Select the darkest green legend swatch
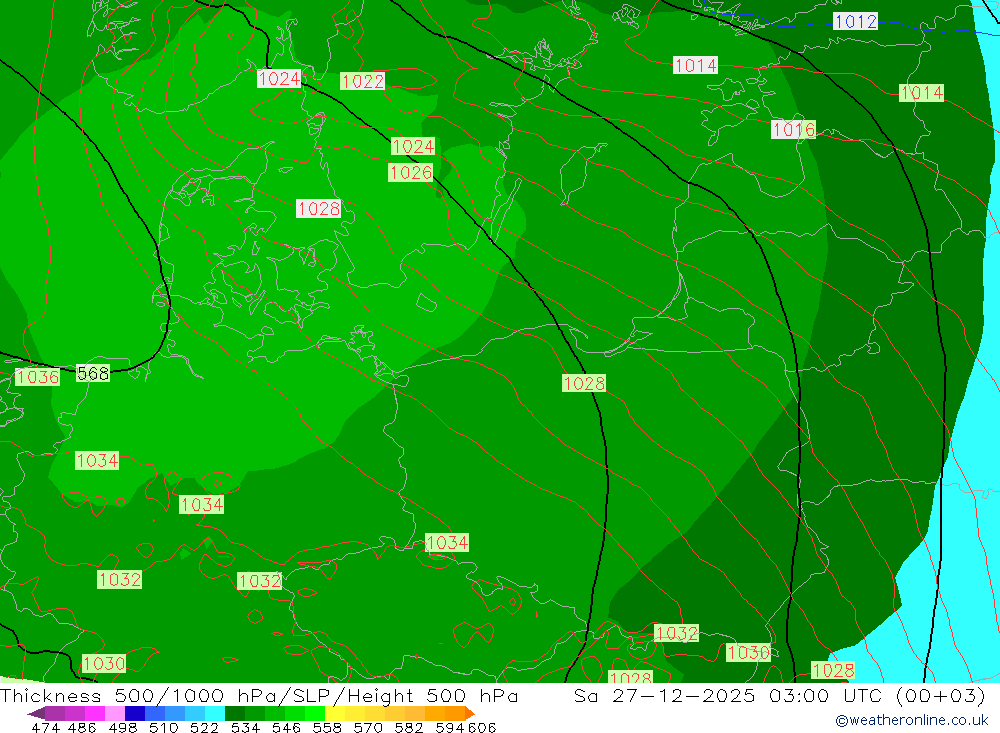Viewport: 1000px width, 733px height. point(235,713)
